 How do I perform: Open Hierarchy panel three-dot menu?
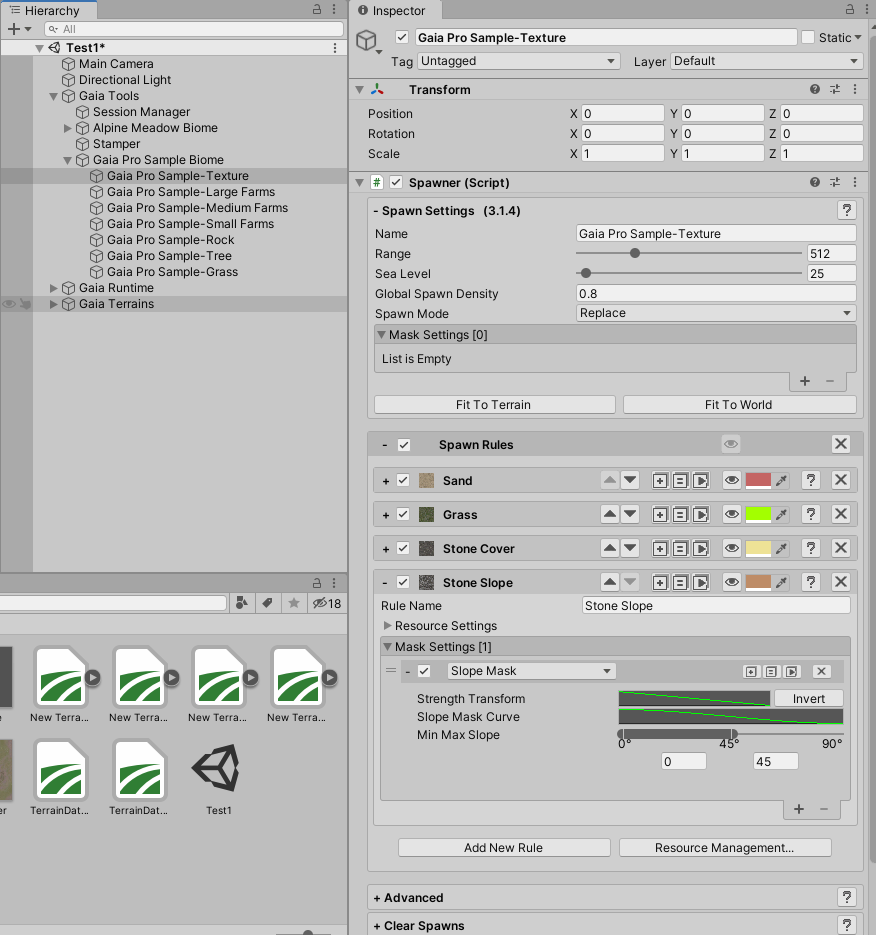[334, 10]
